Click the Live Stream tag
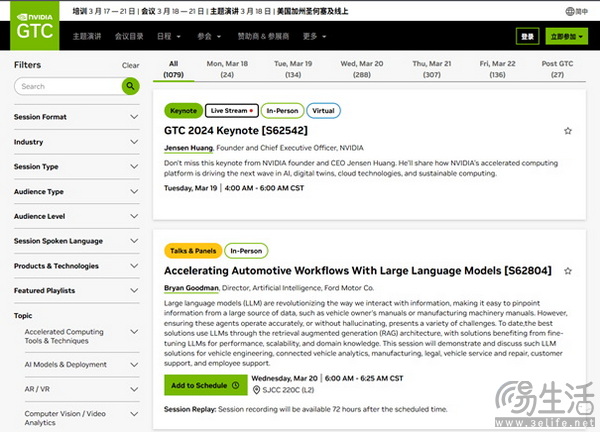The width and height of the screenshot is (600, 432). (x=232, y=111)
